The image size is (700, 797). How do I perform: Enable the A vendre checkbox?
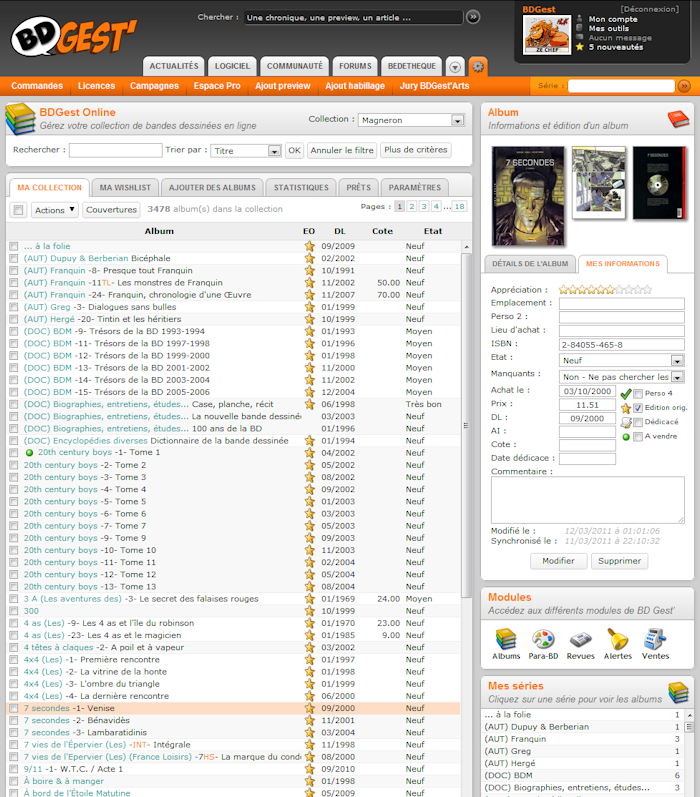coord(638,437)
